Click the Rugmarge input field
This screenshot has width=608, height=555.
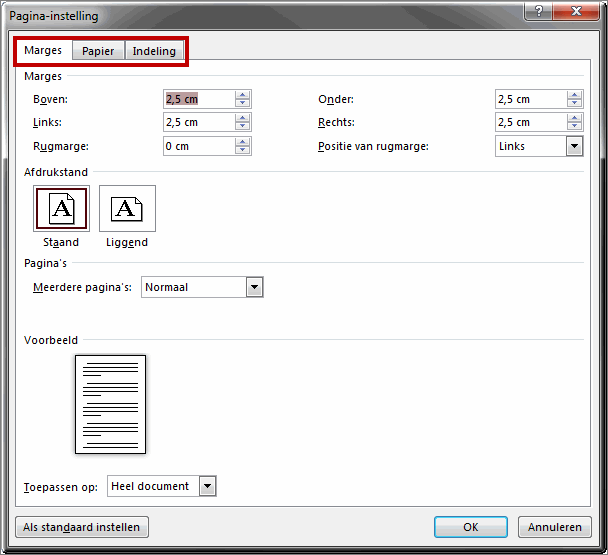pyautogui.click(x=199, y=146)
